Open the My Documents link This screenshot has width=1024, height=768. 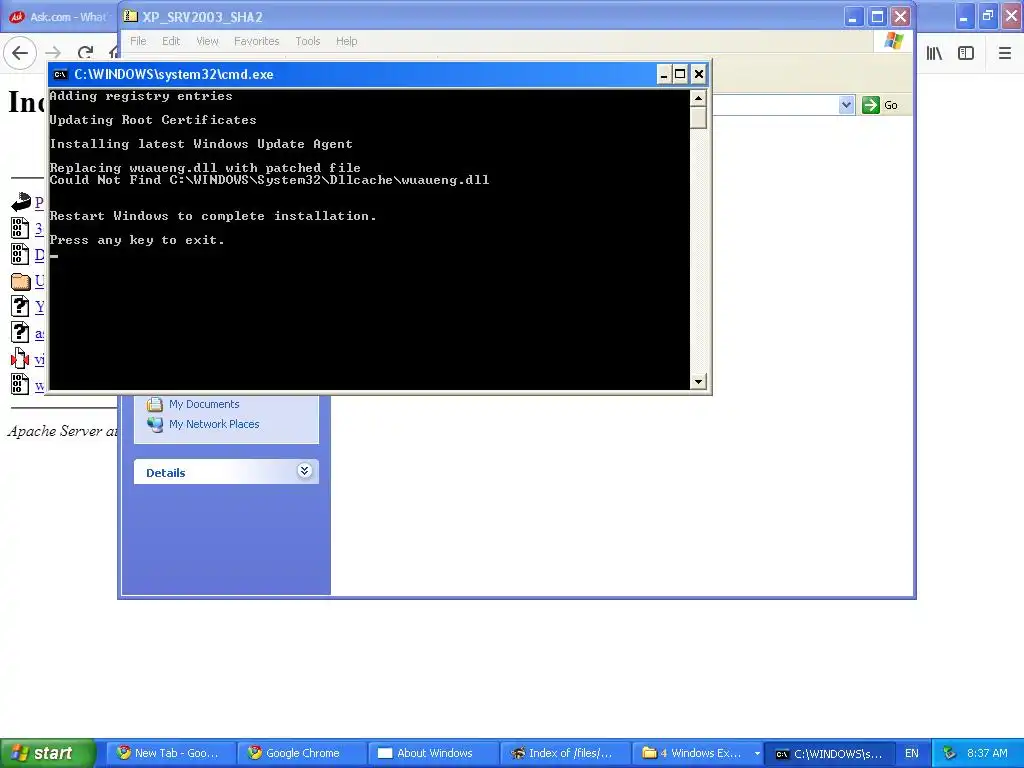coord(204,404)
